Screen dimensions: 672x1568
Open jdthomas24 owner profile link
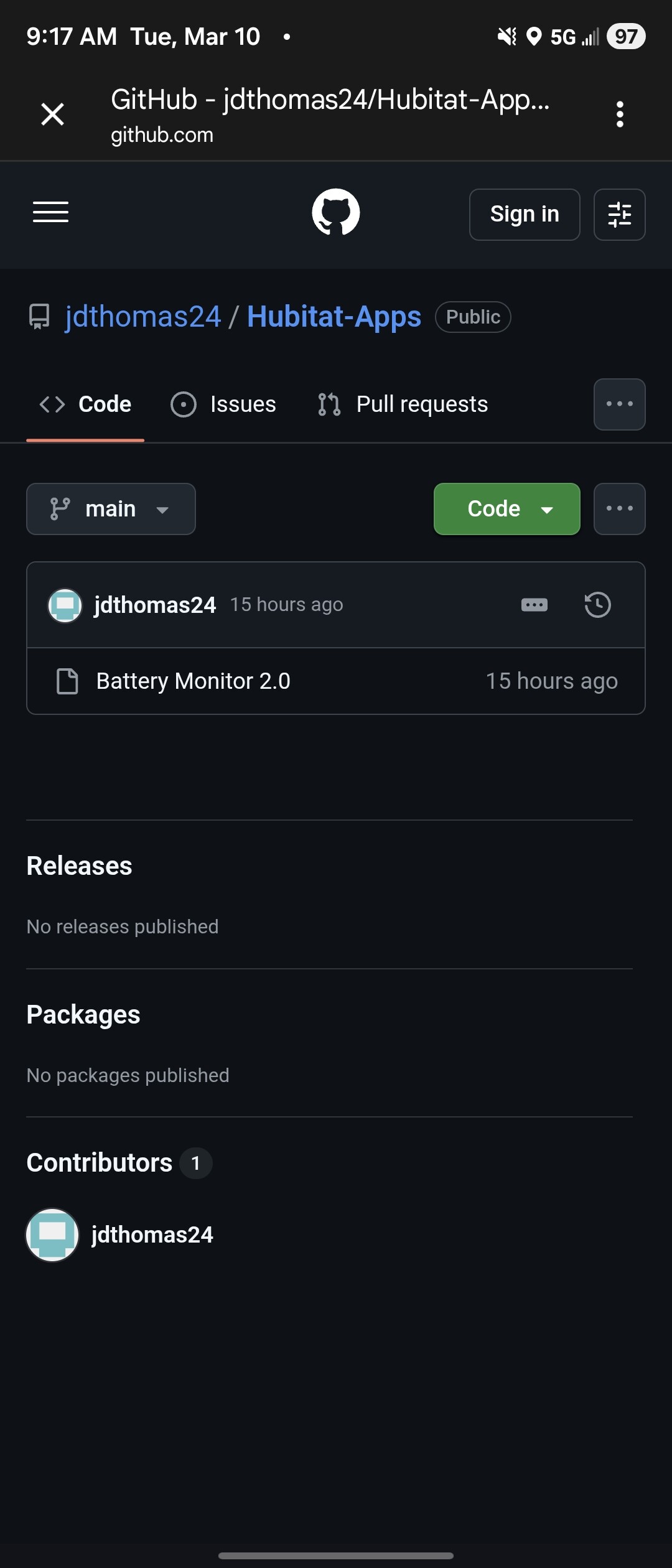(143, 317)
